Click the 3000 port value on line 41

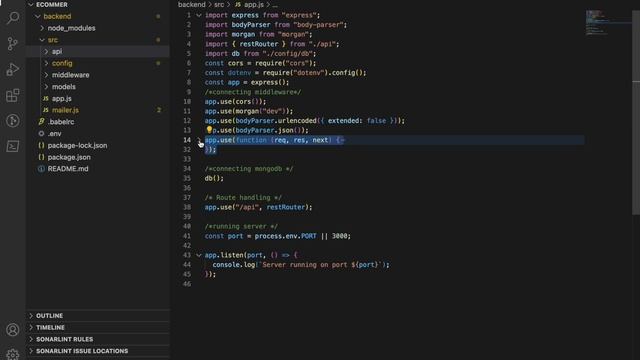coord(339,236)
